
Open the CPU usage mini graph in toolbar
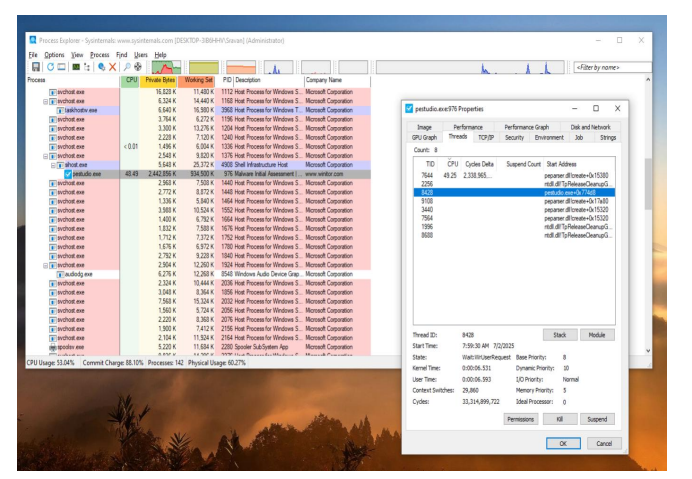(164, 66)
